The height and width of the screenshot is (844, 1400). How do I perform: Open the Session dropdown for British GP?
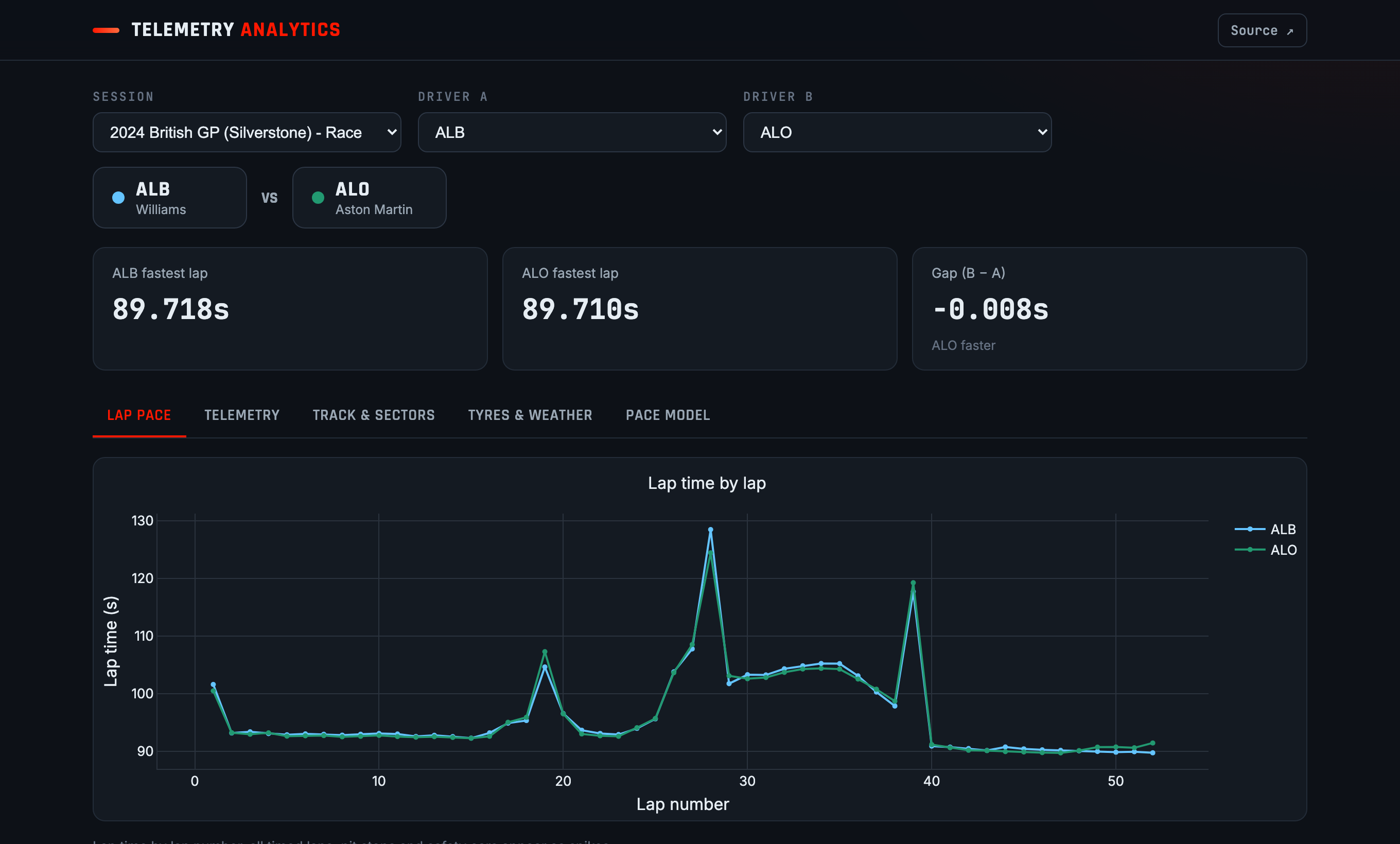pos(247,132)
